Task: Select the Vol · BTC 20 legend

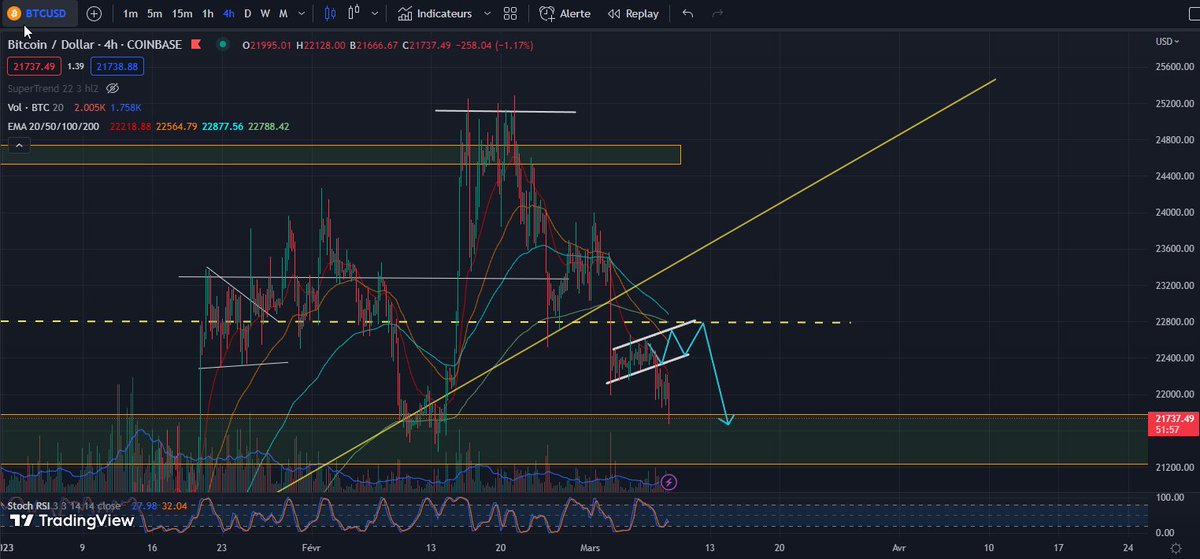Action: pos(34,107)
